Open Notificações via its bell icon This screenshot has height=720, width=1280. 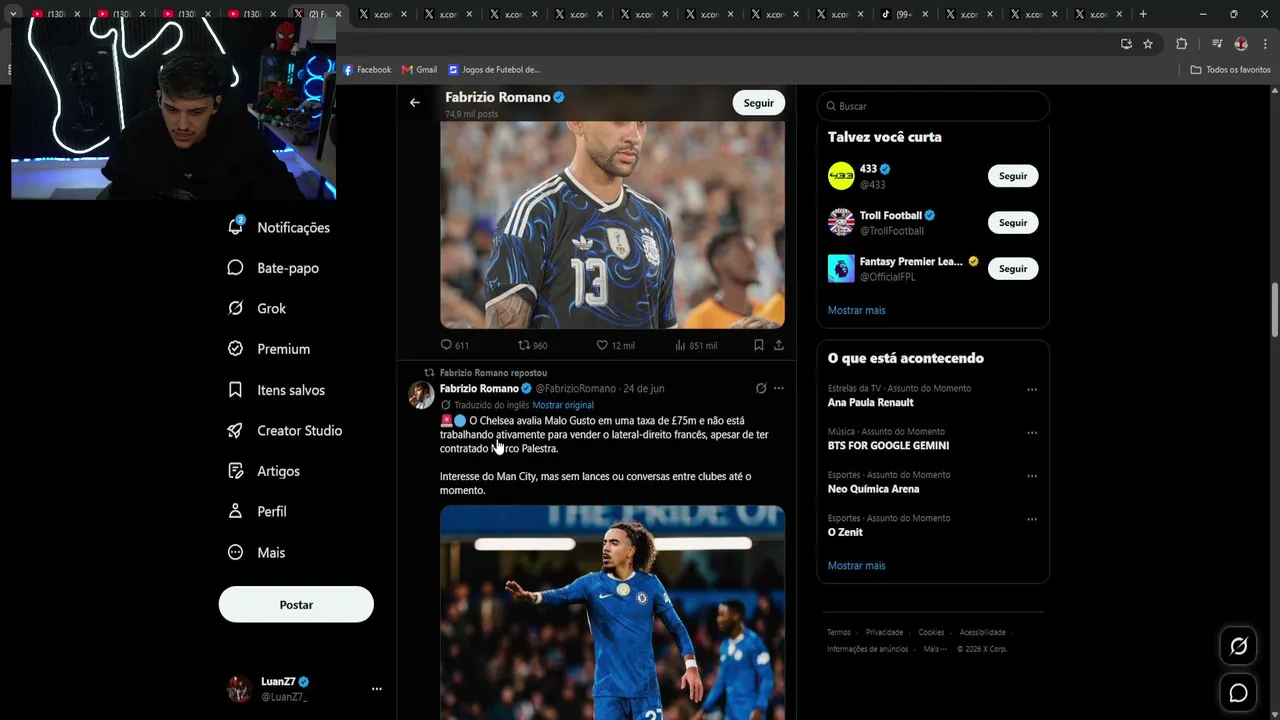(x=236, y=227)
